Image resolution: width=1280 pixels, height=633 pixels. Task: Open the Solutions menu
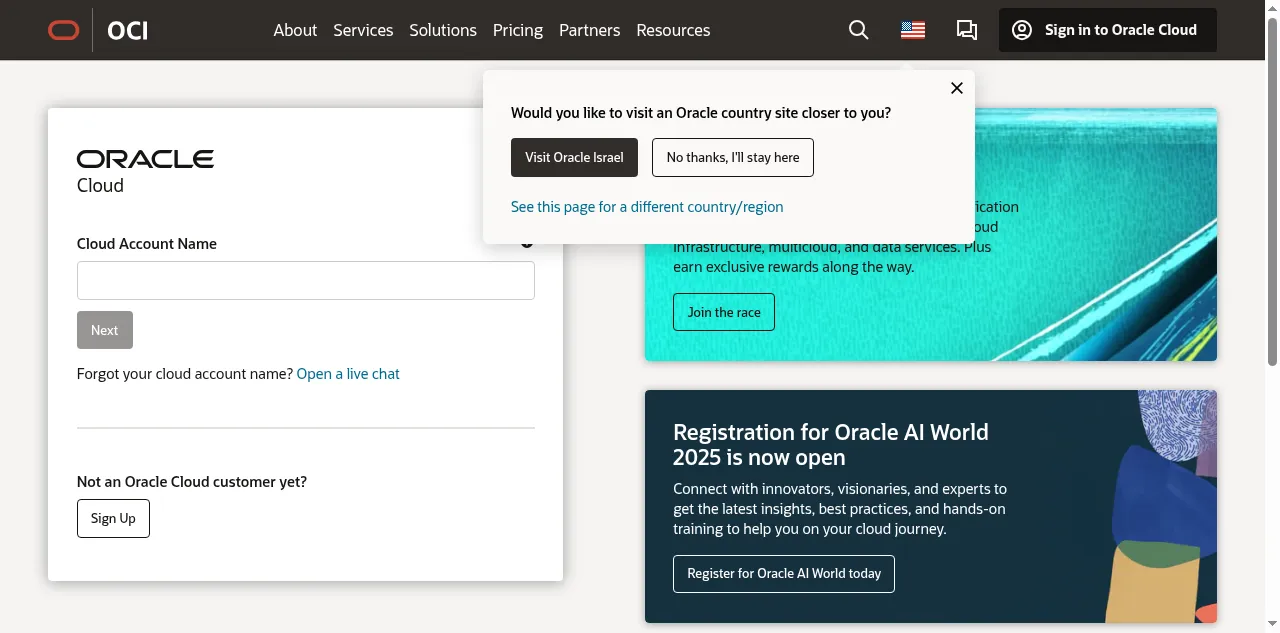click(443, 30)
